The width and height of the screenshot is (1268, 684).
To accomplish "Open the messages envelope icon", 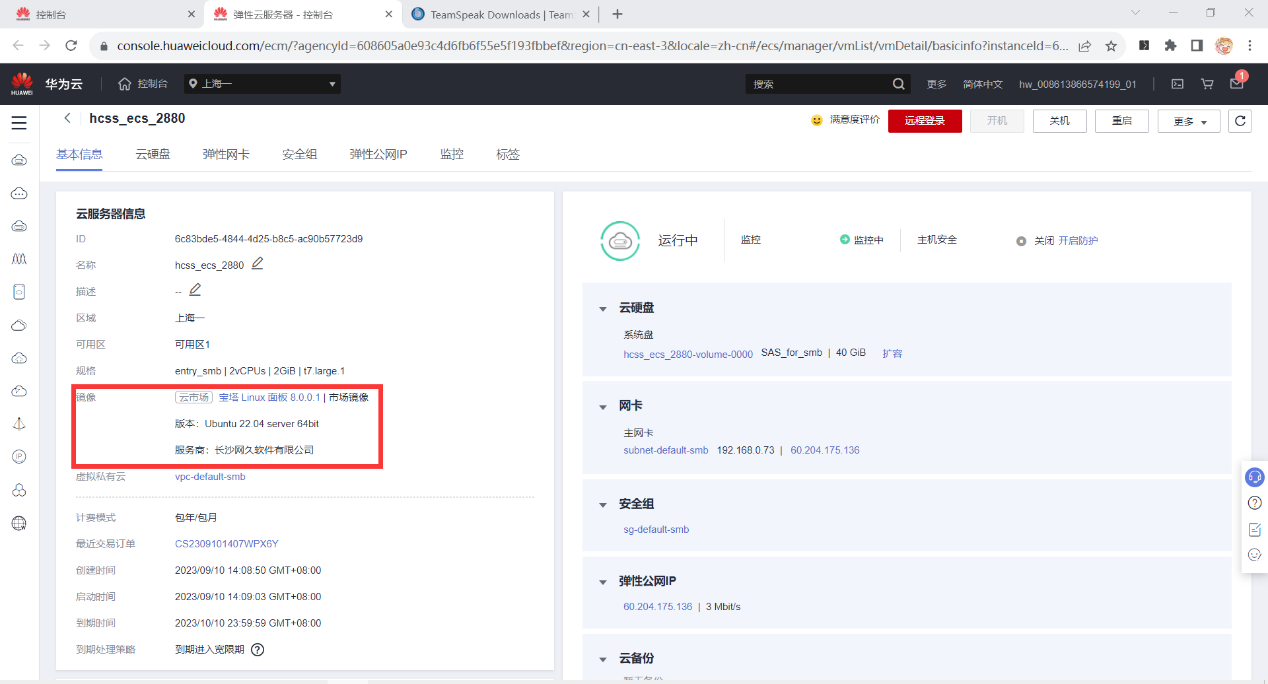I will click(1237, 84).
